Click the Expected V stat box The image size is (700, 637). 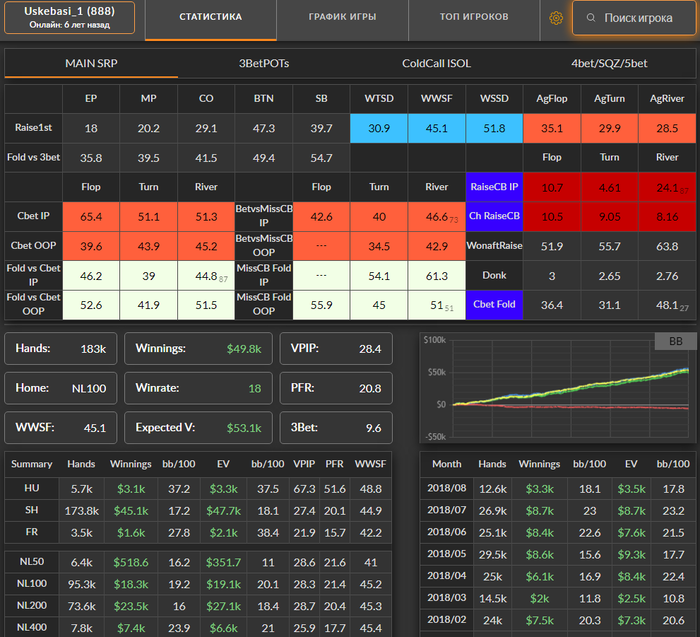[198, 427]
